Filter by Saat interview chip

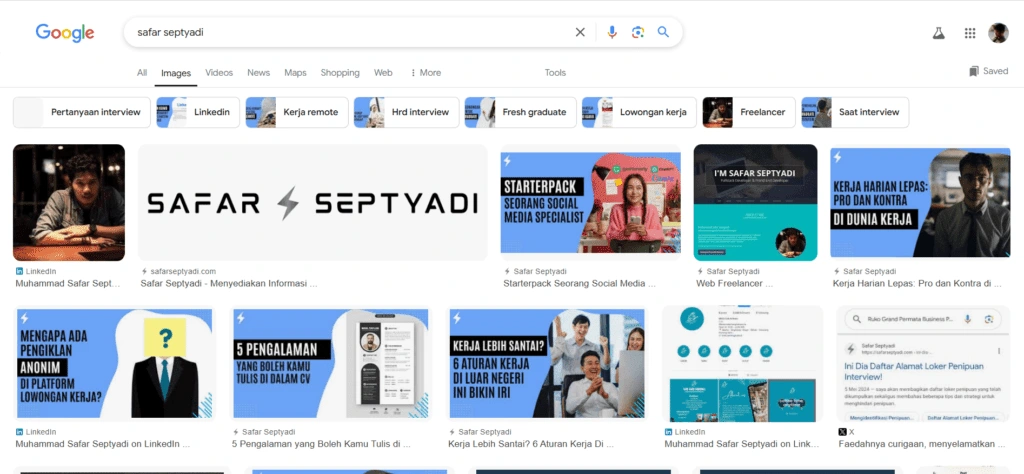(x=855, y=112)
